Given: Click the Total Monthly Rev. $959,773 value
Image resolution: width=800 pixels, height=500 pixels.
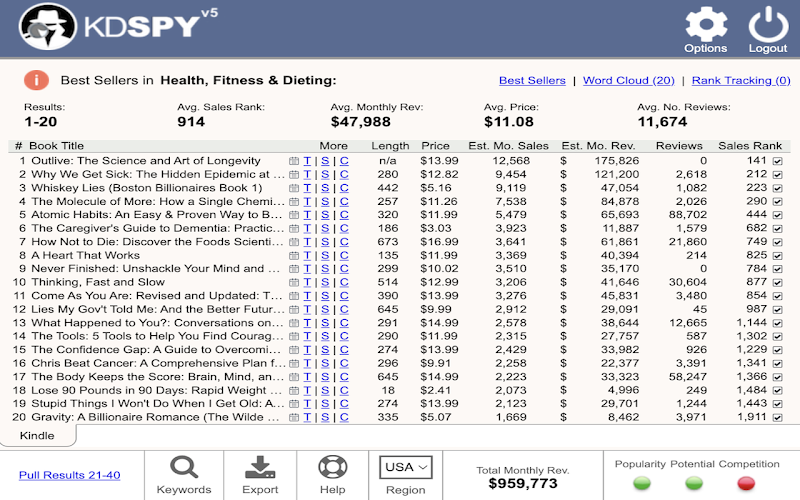Looking at the screenshot, I should pyautogui.click(x=523, y=484).
